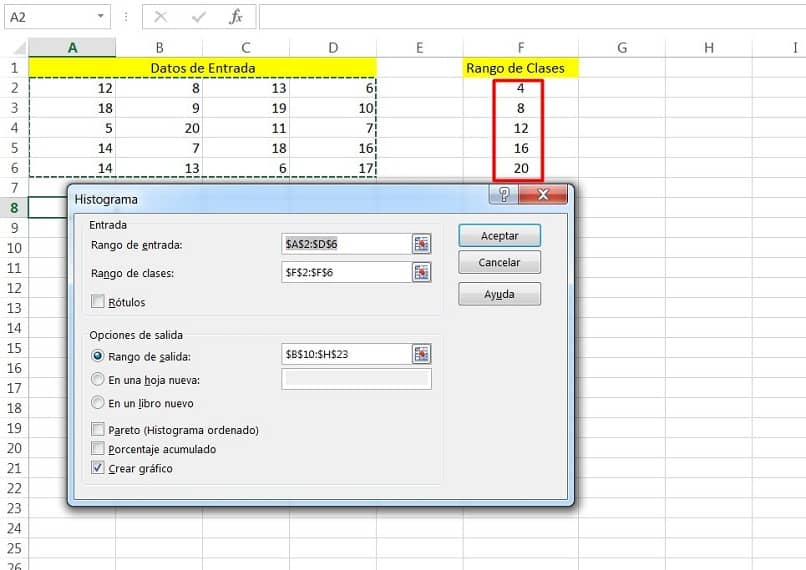Click cell D3 containing 10
The height and width of the screenshot is (570, 806).
(333, 108)
